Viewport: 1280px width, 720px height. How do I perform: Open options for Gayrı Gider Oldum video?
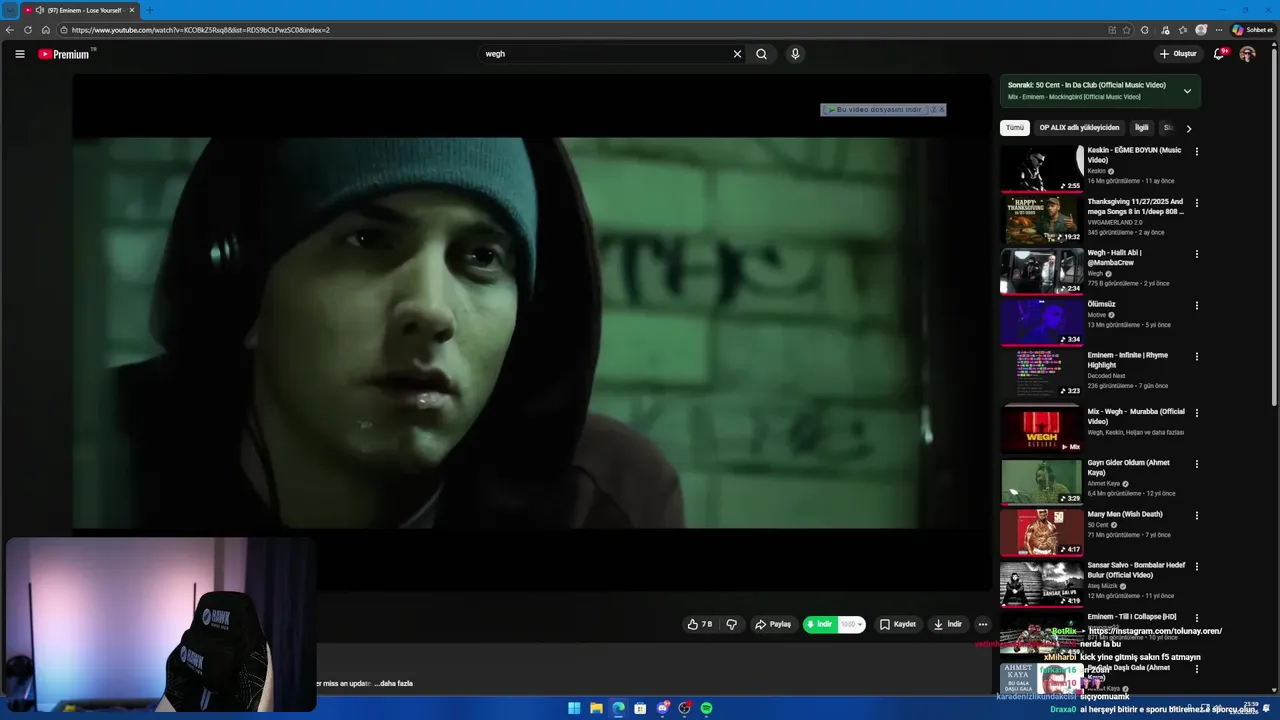[1197, 463]
